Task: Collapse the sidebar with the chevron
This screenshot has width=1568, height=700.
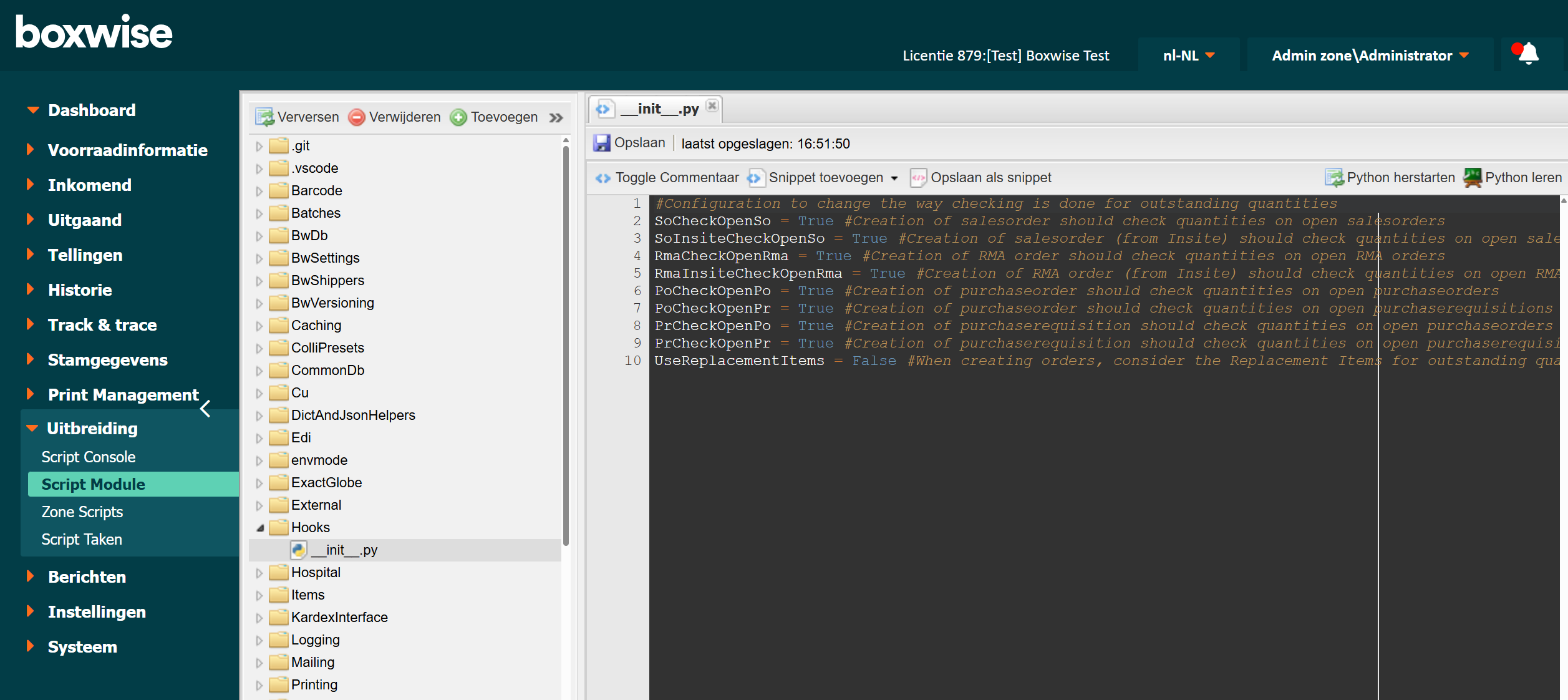Action: pyautogui.click(x=205, y=409)
